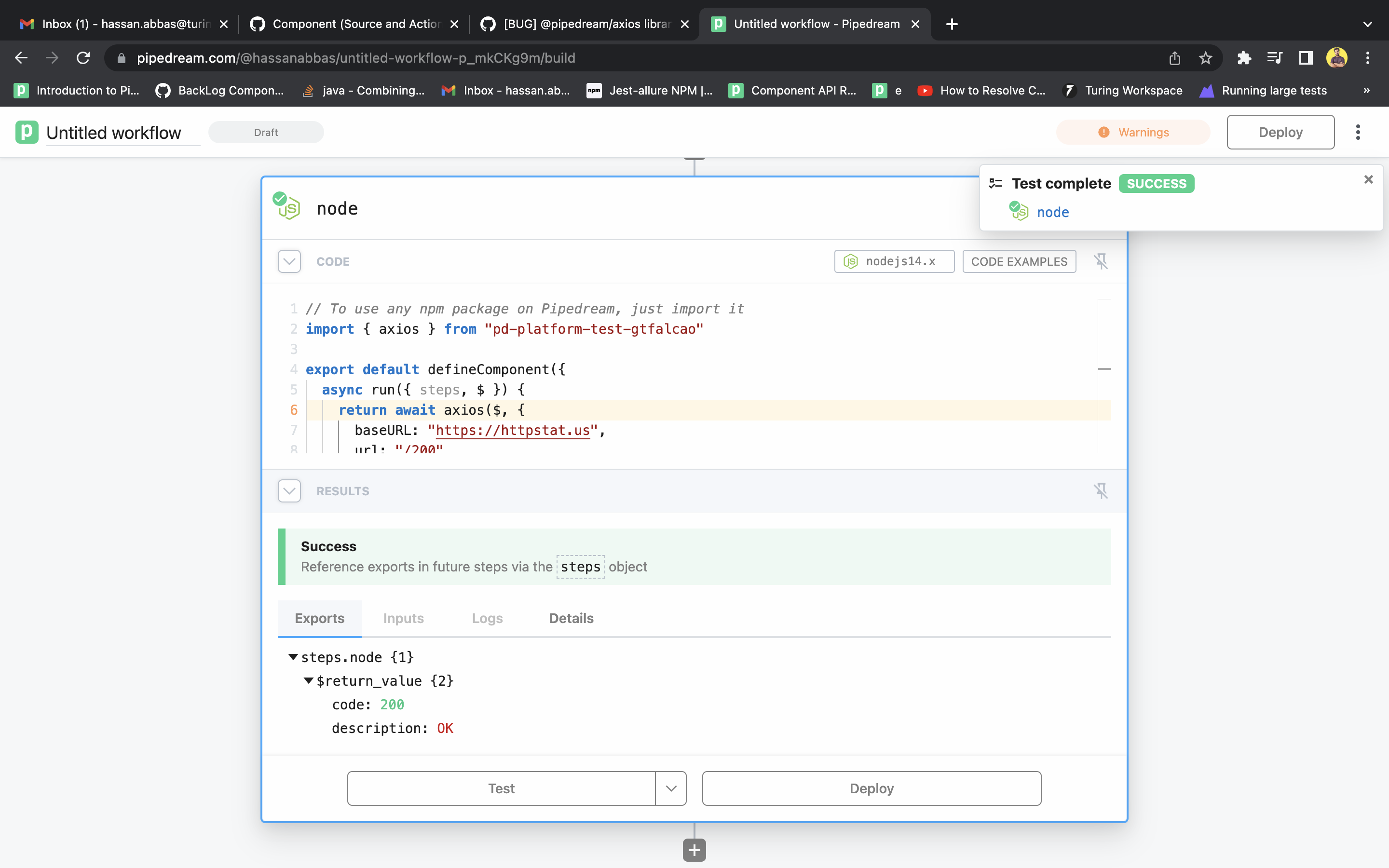Switch to the Logs tab

pos(487,618)
